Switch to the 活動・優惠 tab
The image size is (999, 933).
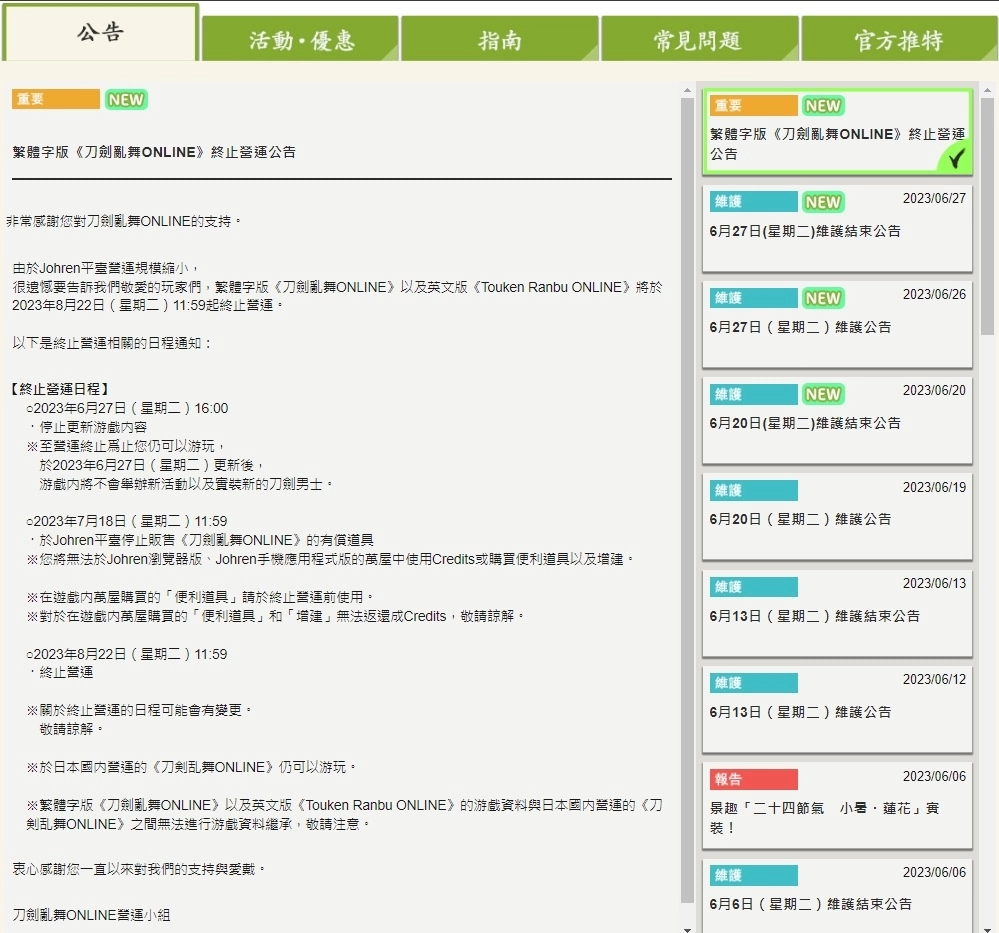[x=298, y=36]
